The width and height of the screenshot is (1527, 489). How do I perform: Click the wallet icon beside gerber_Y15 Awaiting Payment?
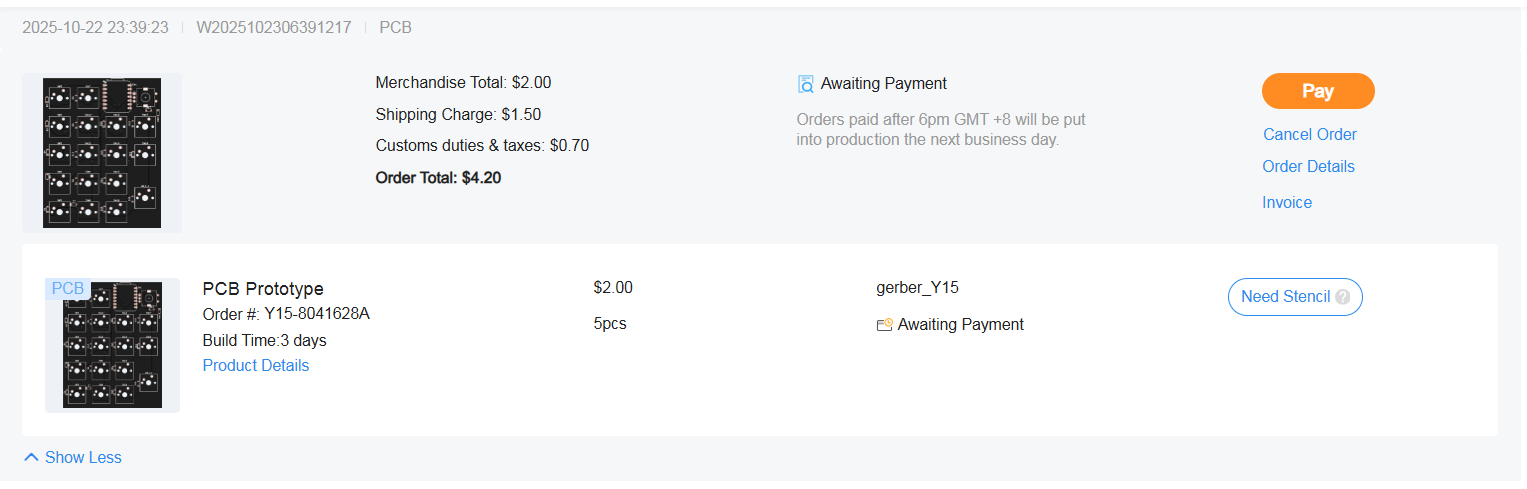884,325
